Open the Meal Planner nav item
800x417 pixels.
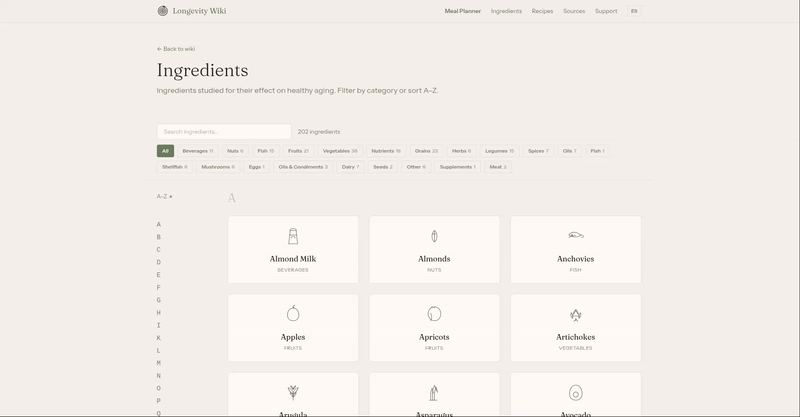pos(463,11)
